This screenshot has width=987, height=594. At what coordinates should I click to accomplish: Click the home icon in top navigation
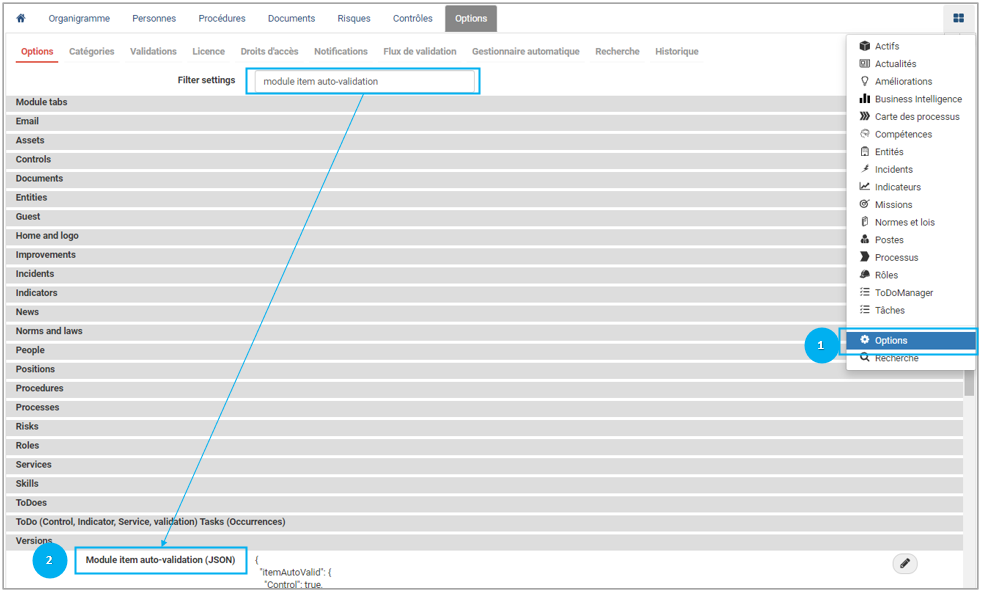pyautogui.click(x=21, y=18)
